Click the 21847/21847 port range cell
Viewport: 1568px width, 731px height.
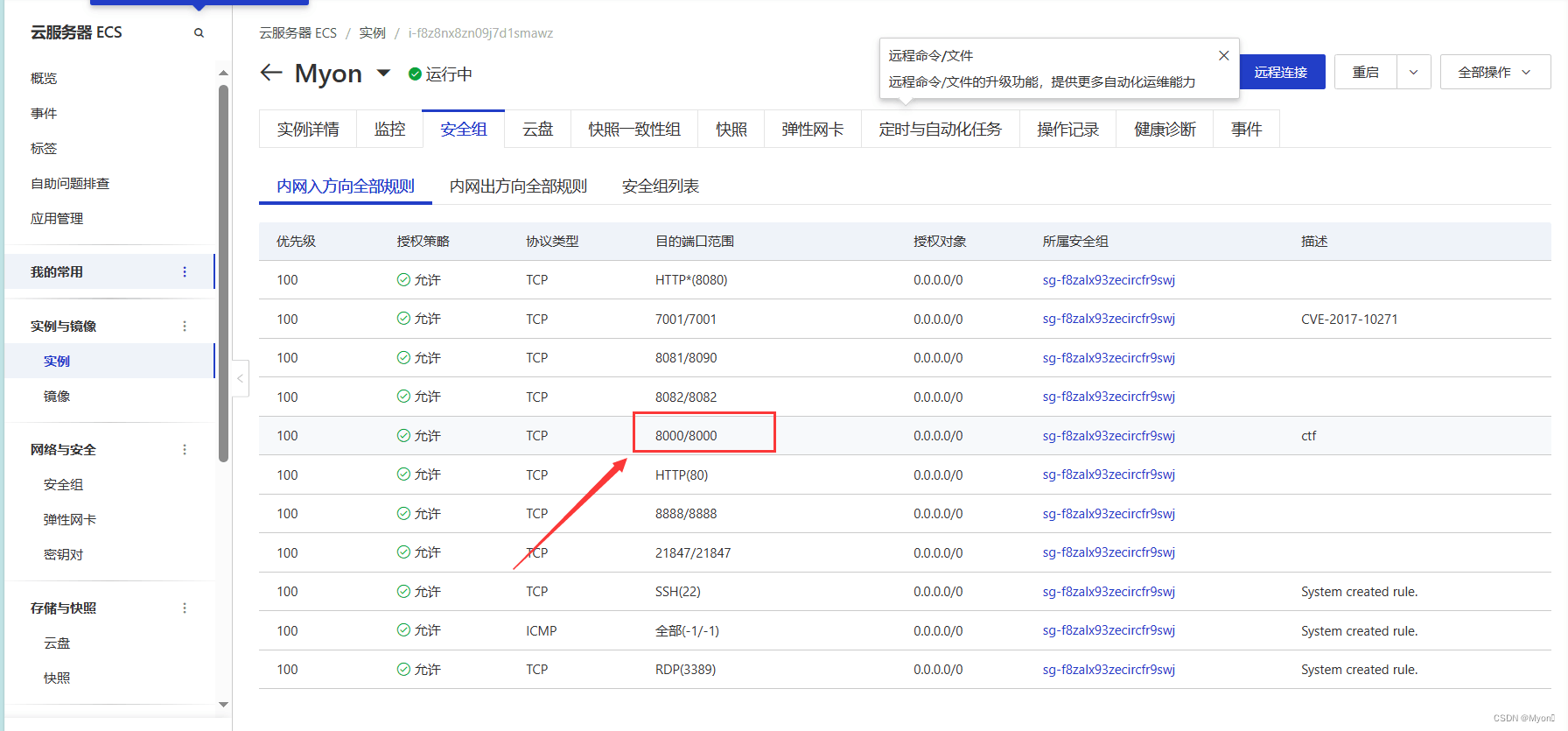pyautogui.click(x=693, y=552)
